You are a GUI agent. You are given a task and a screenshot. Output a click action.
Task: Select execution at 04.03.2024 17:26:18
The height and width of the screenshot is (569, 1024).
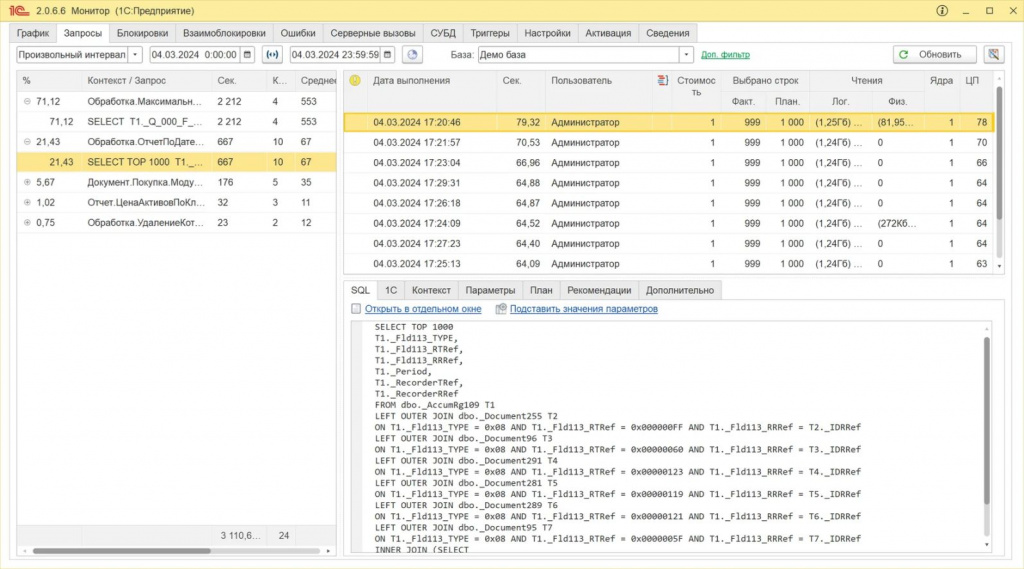click(669, 203)
